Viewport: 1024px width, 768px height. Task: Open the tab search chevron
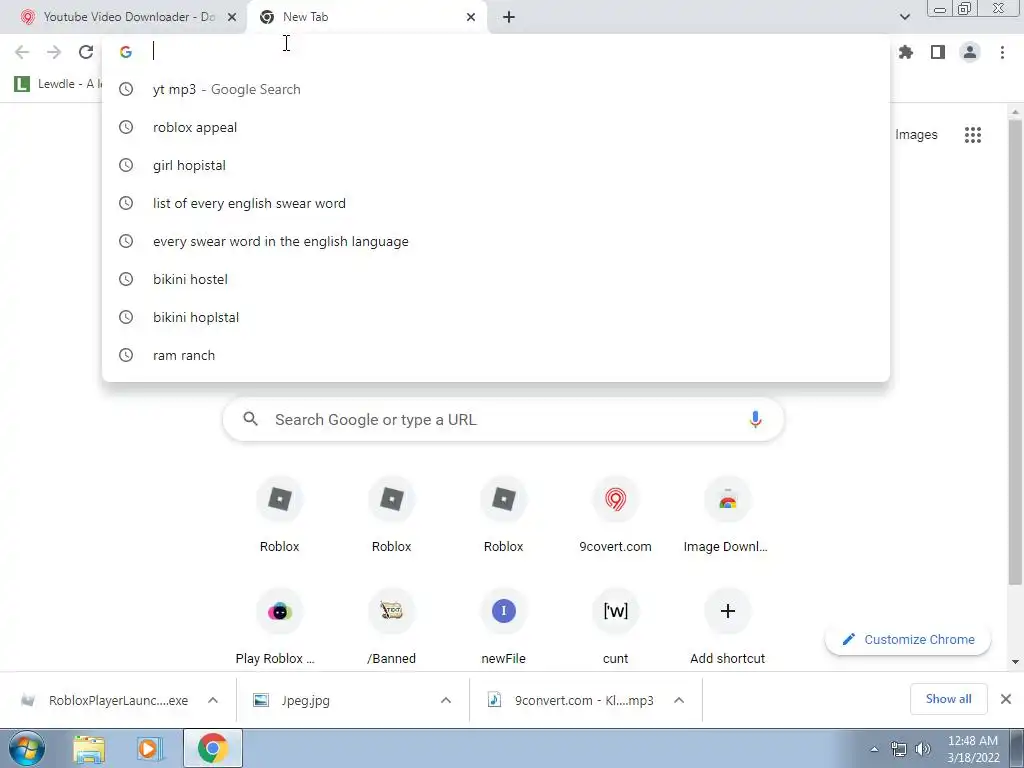click(x=904, y=17)
